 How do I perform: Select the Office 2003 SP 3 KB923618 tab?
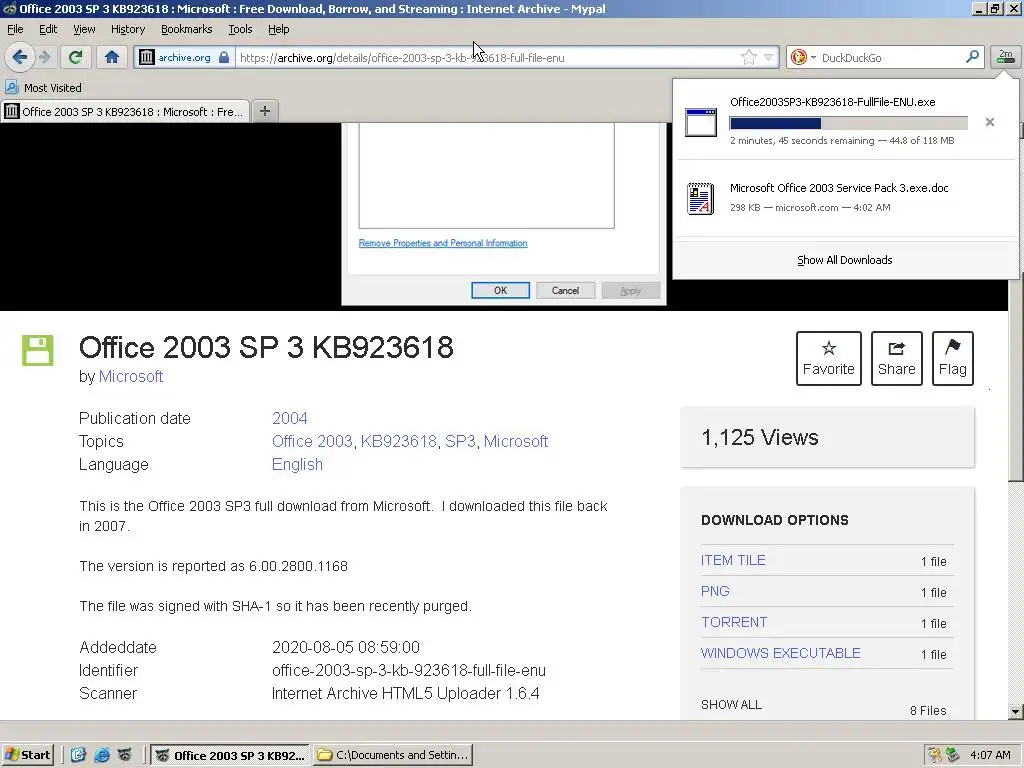coord(125,112)
